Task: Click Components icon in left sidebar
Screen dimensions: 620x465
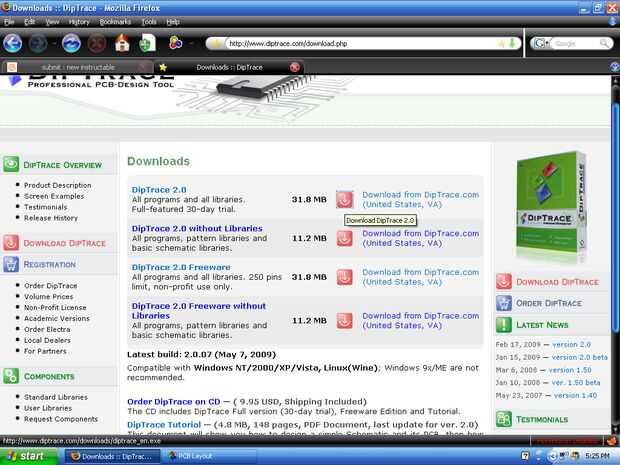Action: [x=11, y=376]
